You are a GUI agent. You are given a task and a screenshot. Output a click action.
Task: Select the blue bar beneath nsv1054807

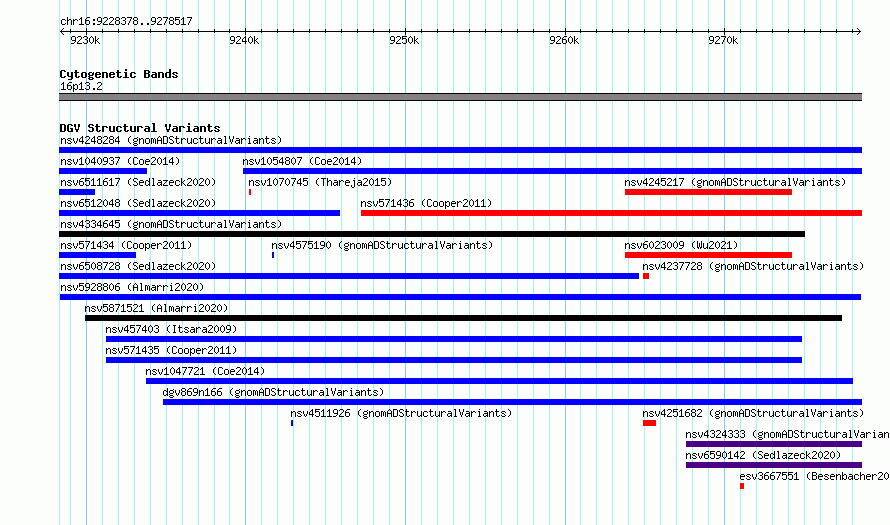pyautogui.click(x=552, y=171)
